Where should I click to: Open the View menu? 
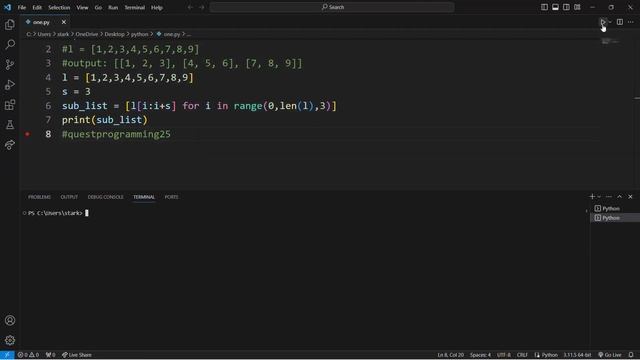[x=82, y=7]
